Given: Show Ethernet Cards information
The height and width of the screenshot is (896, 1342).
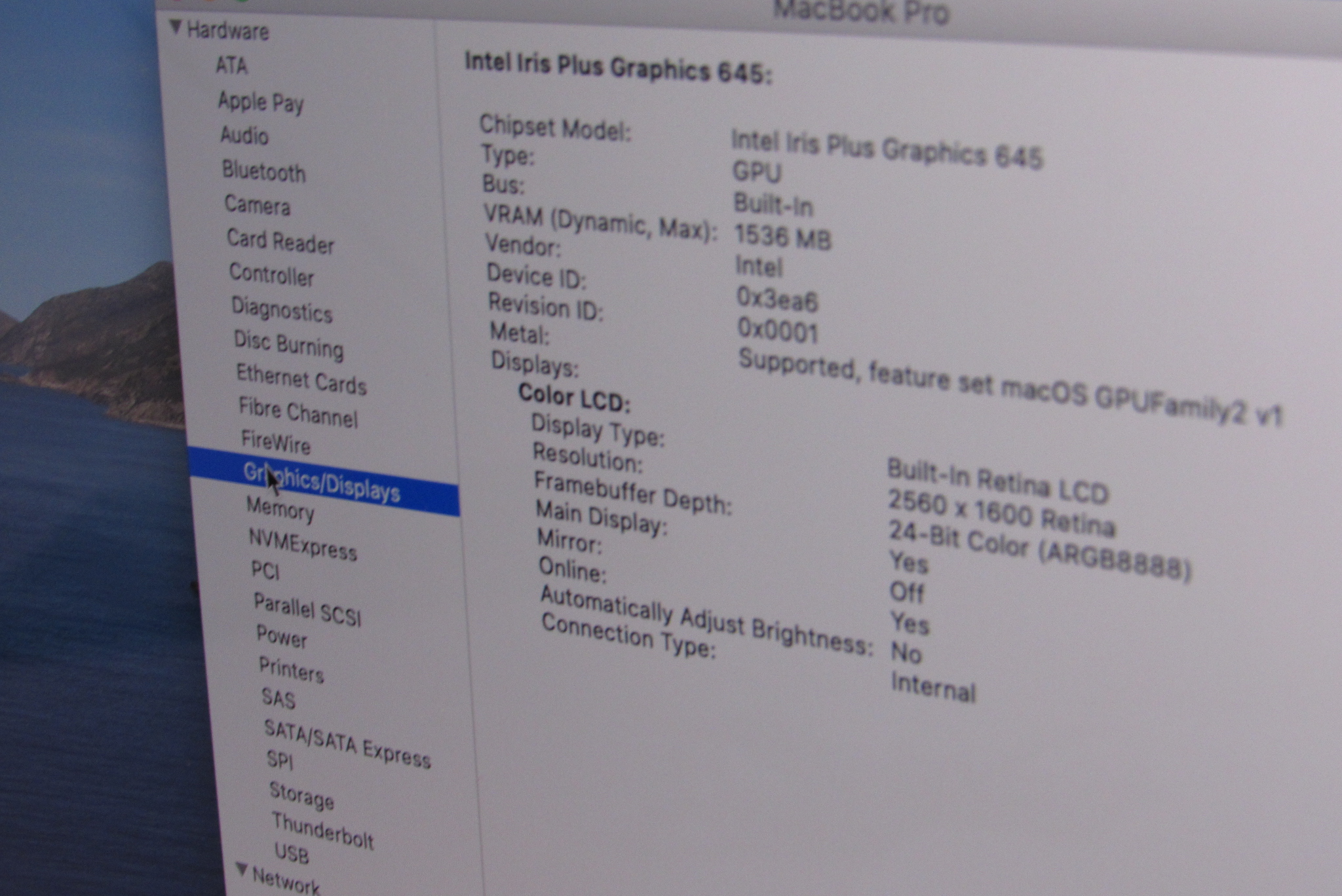Looking at the screenshot, I should pos(301,379).
